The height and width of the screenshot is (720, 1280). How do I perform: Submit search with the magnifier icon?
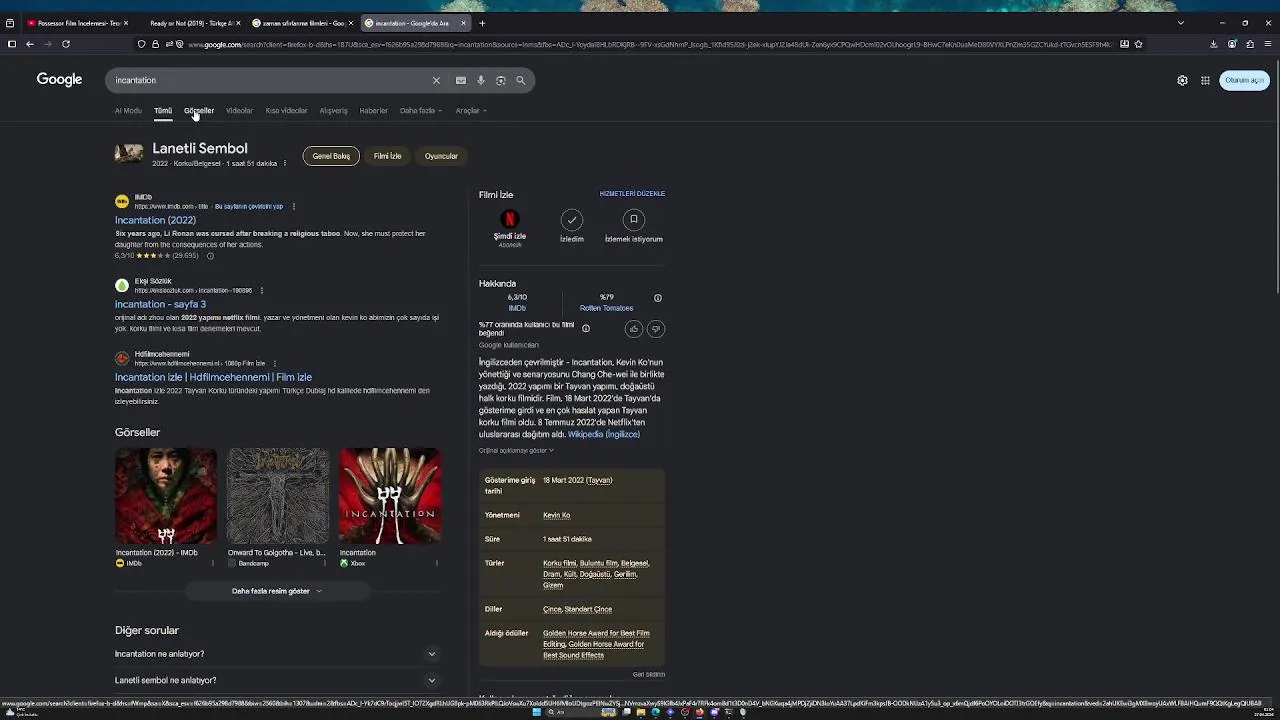521,80
